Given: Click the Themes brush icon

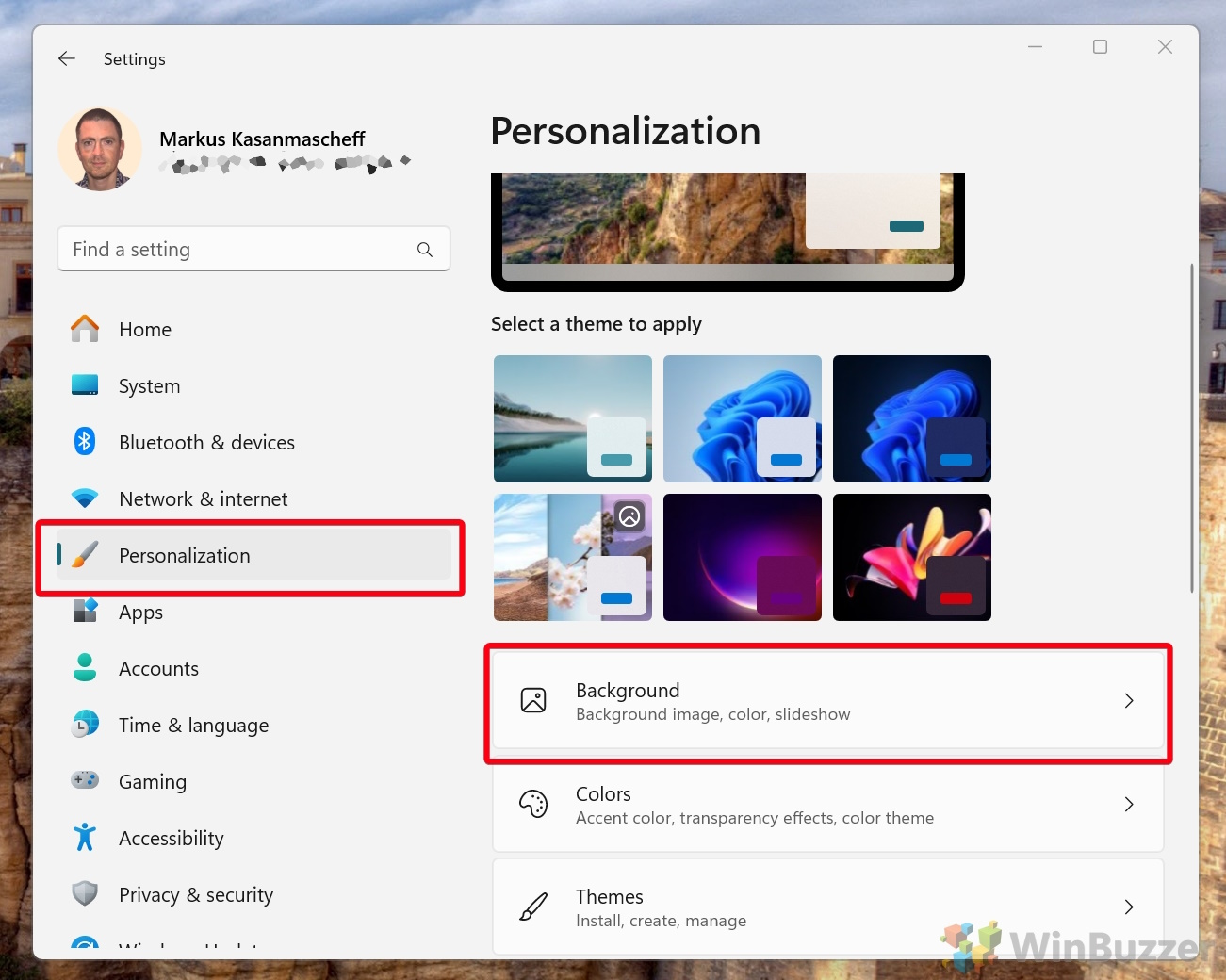Looking at the screenshot, I should point(533,906).
